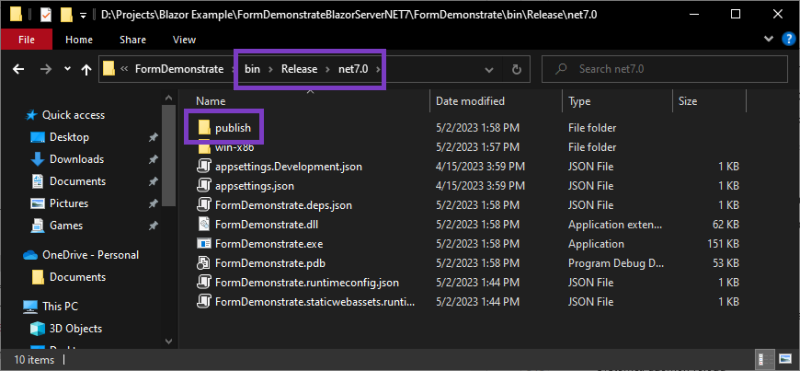Click the New folder quick access toolbar icon
Viewport: 800px width, 371px height.
[x=66, y=15]
